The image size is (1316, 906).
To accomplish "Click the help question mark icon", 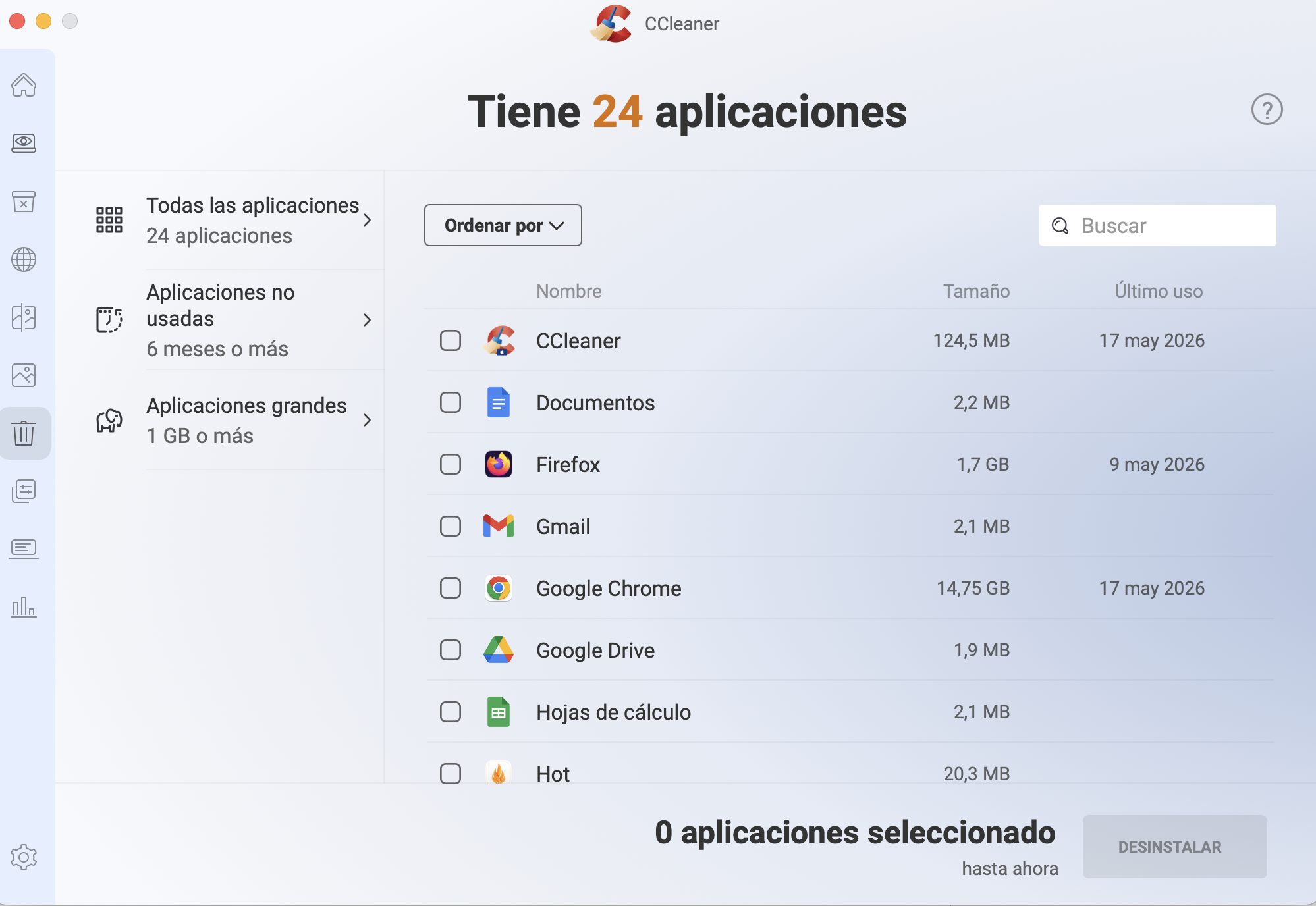I will coord(1267,109).
